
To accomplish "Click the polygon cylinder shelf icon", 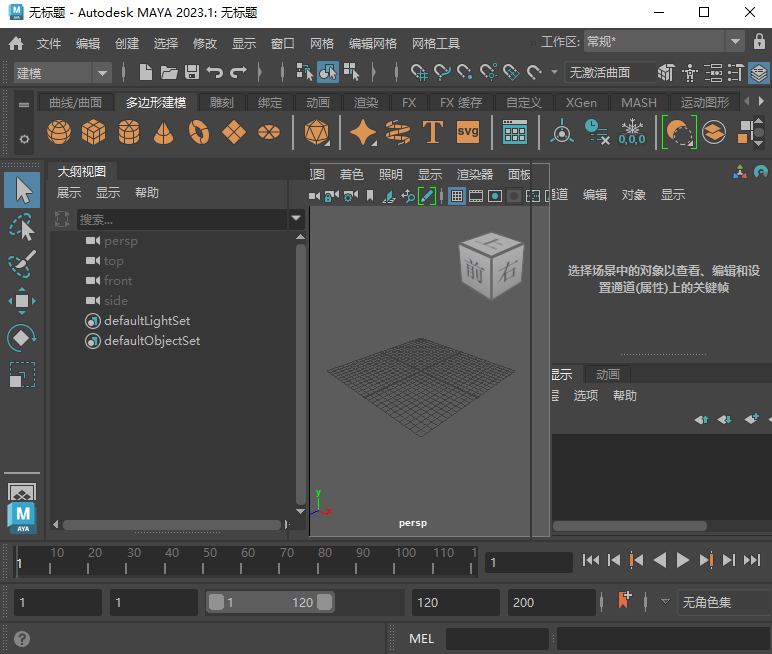I will (x=129, y=132).
